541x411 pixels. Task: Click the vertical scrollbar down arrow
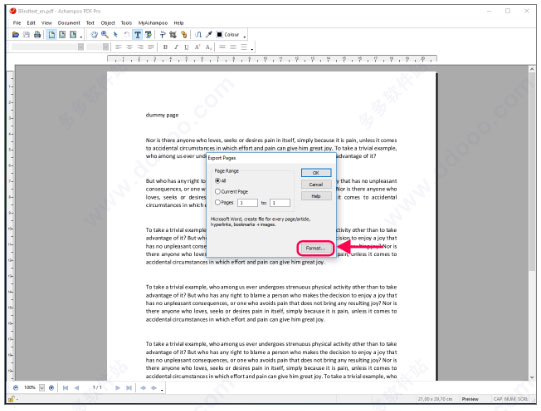click(x=532, y=377)
